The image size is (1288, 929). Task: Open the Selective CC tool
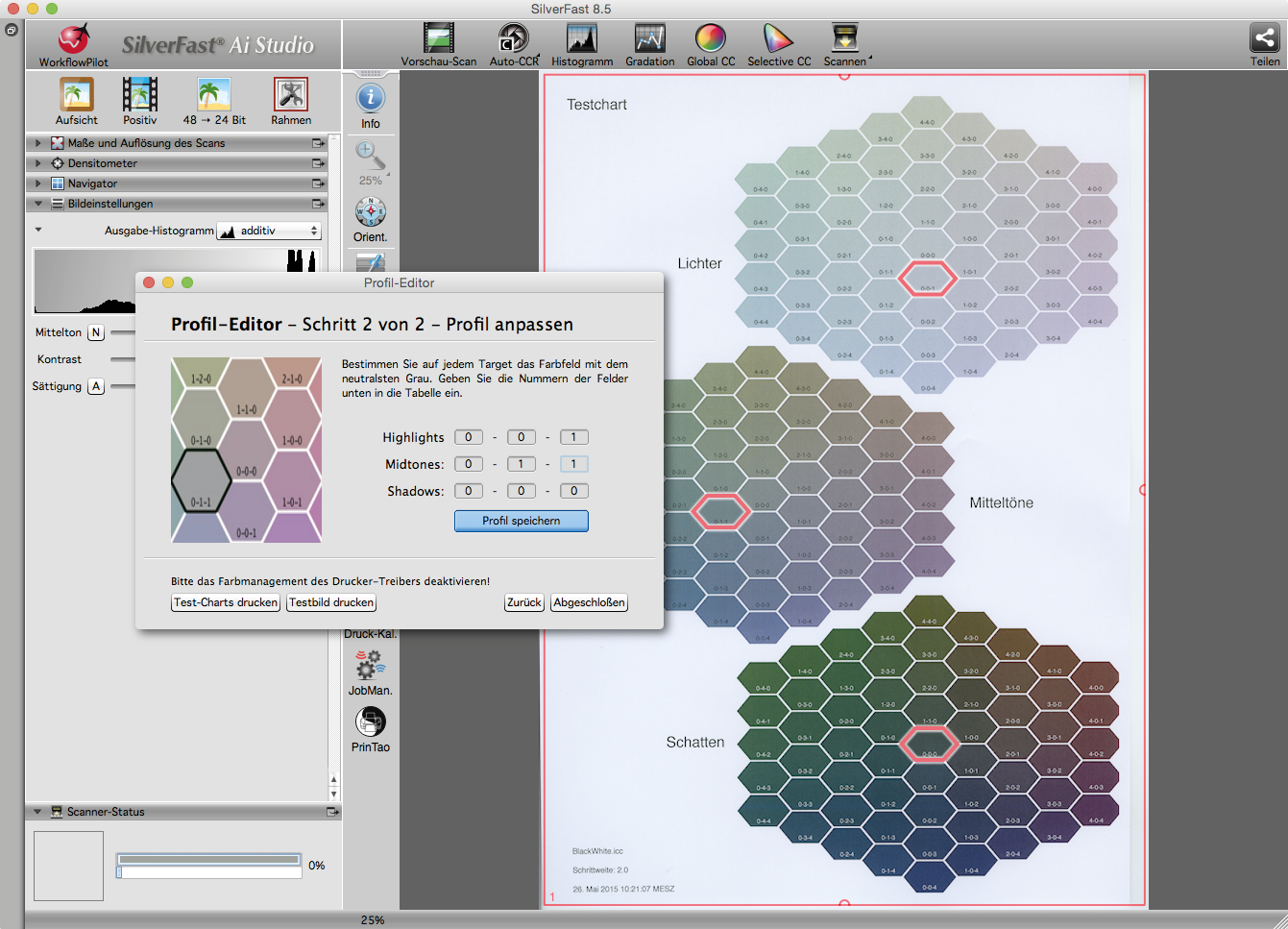[778, 38]
